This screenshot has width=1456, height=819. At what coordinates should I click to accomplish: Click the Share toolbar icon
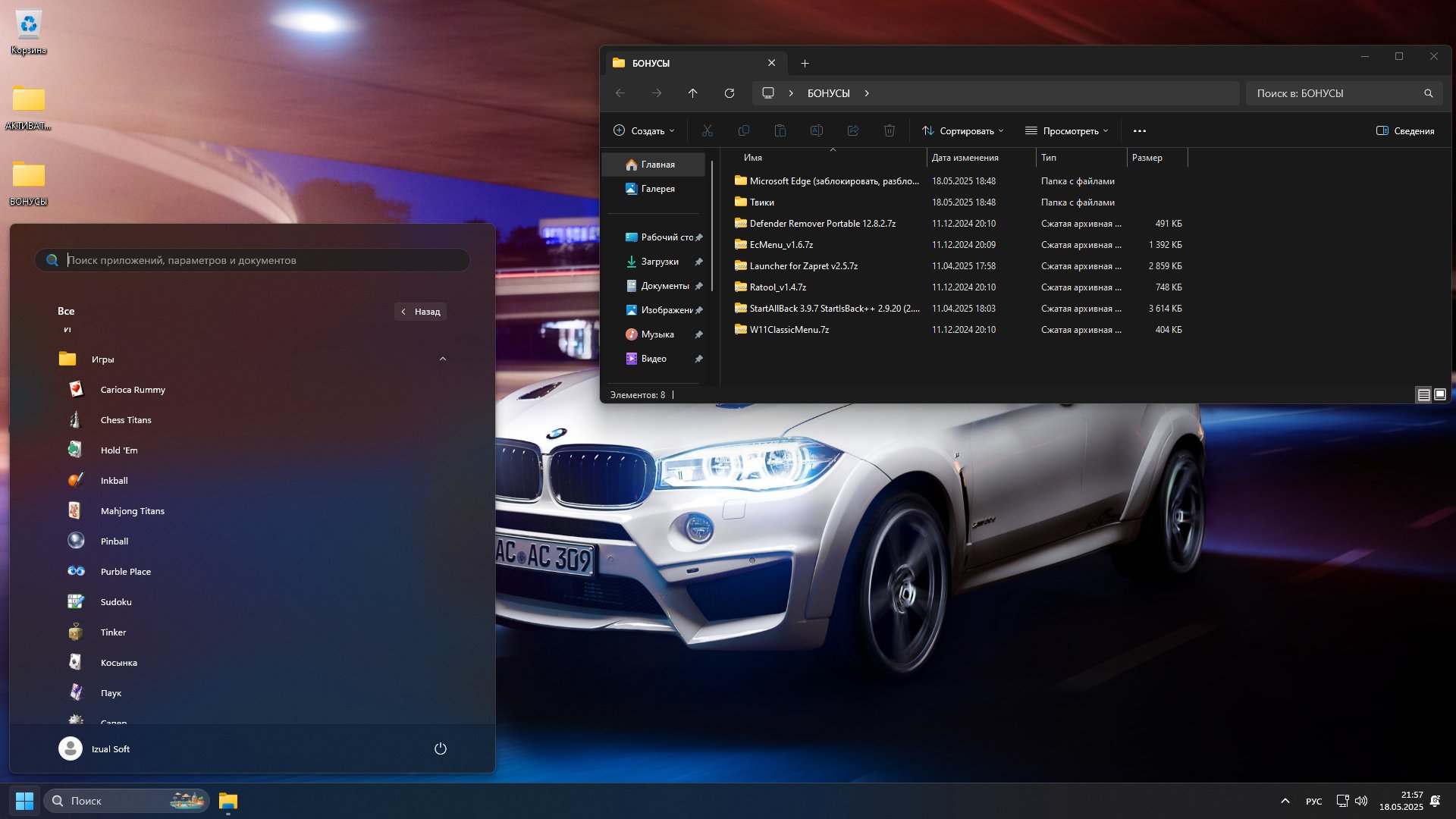[853, 130]
